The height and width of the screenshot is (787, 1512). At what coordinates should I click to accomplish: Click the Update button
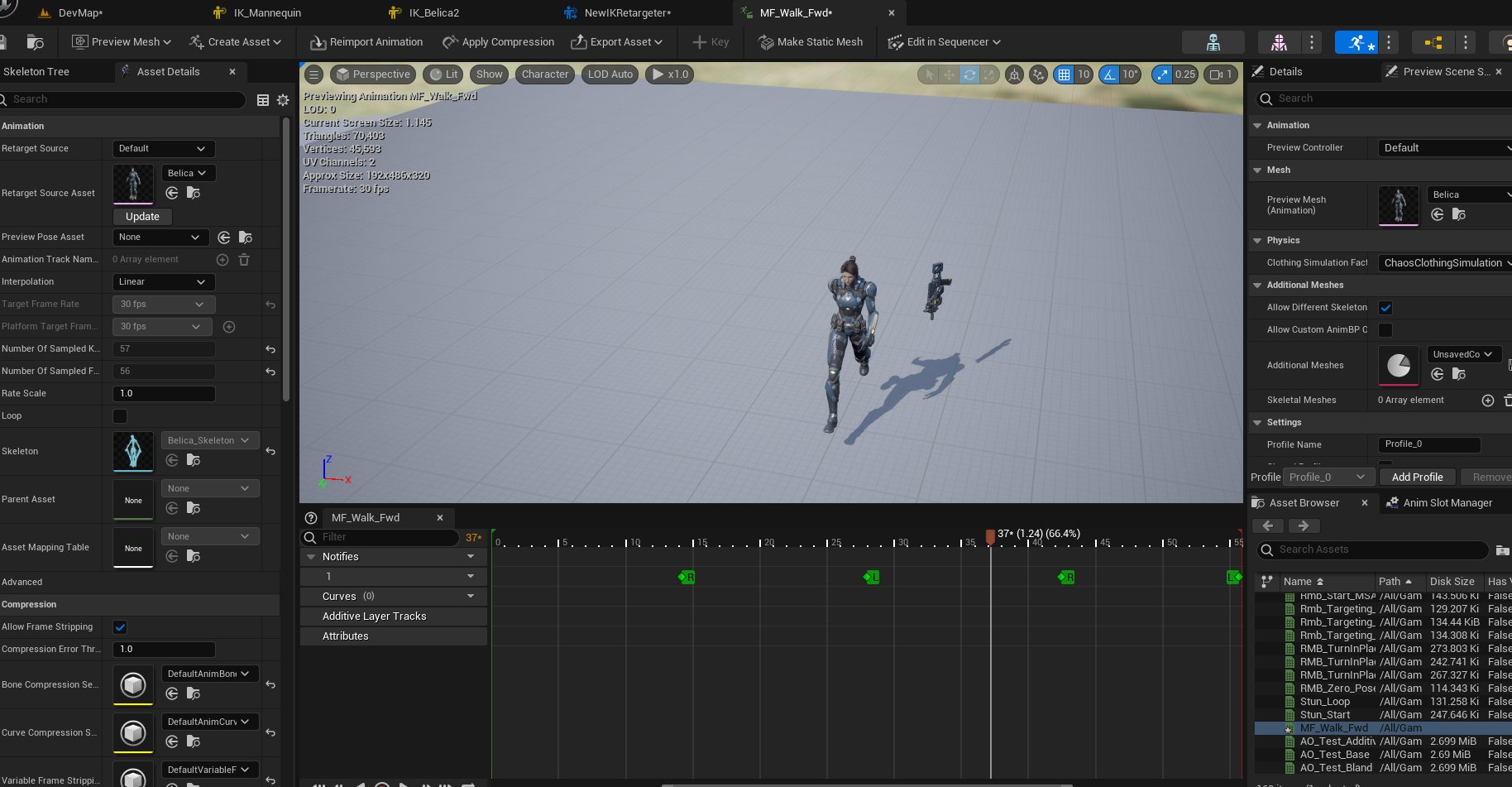[x=142, y=217]
